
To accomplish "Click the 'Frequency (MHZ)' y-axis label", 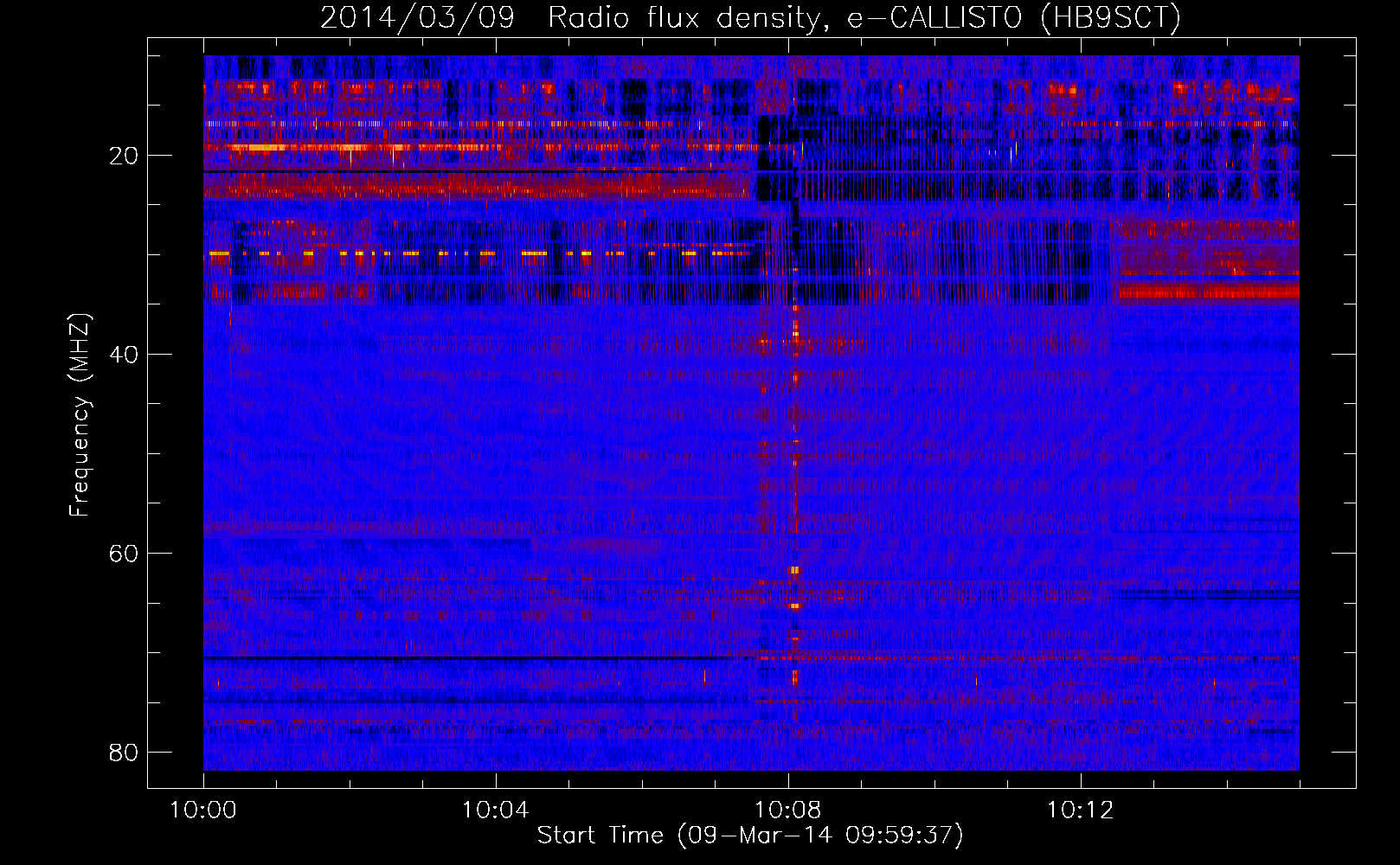I will pos(80,414).
